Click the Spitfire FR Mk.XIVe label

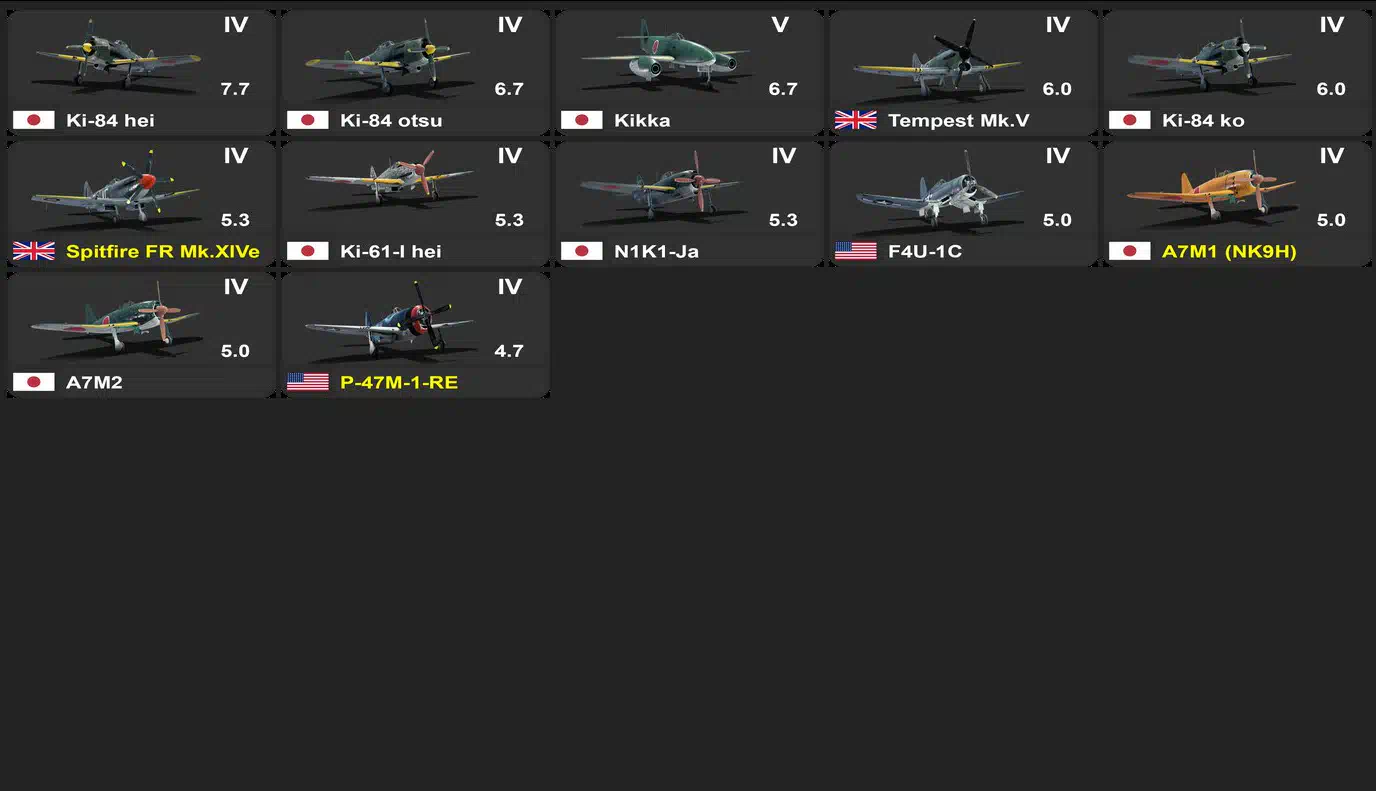pyautogui.click(x=162, y=251)
